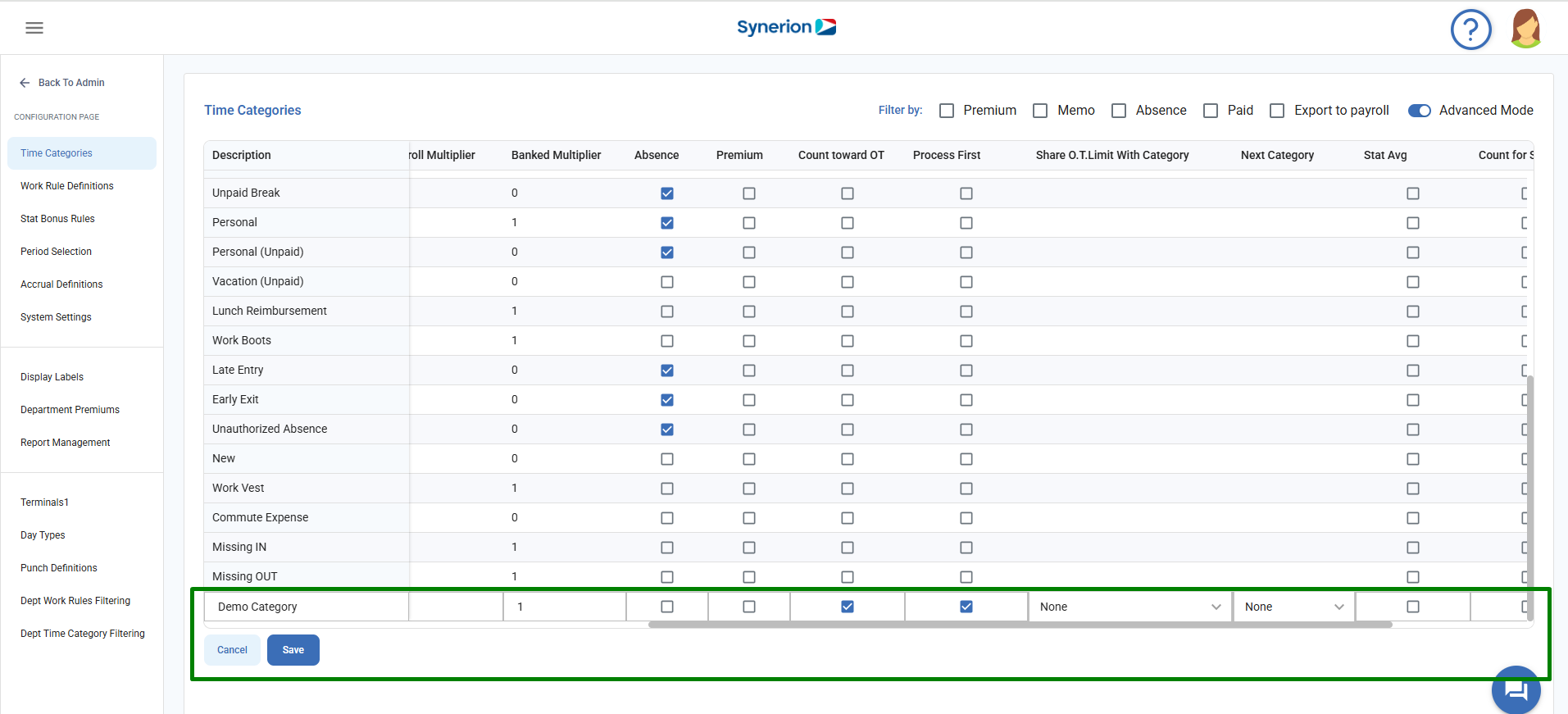Go to Display Labels page
The height and width of the screenshot is (714, 1568).
(x=52, y=377)
